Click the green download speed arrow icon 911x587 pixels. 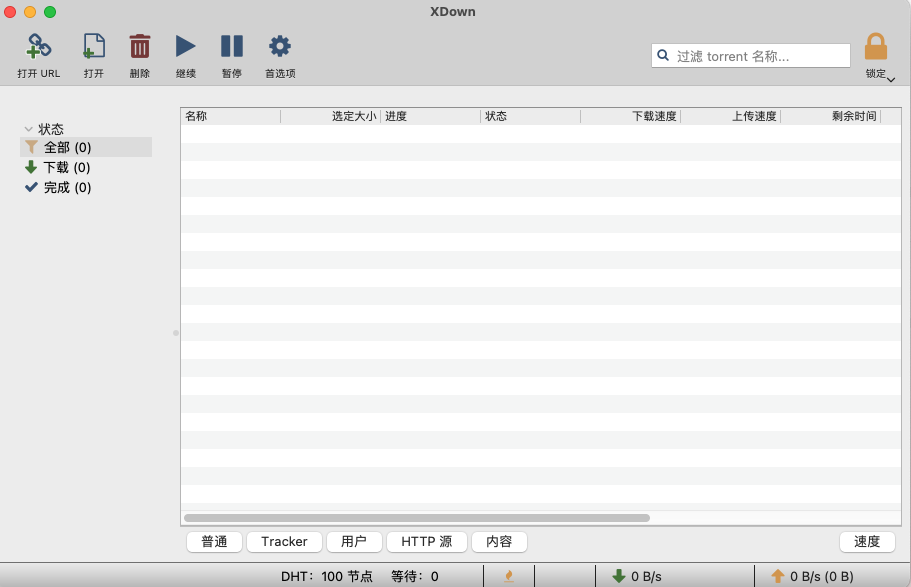pyautogui.click(x=619, y=576)
